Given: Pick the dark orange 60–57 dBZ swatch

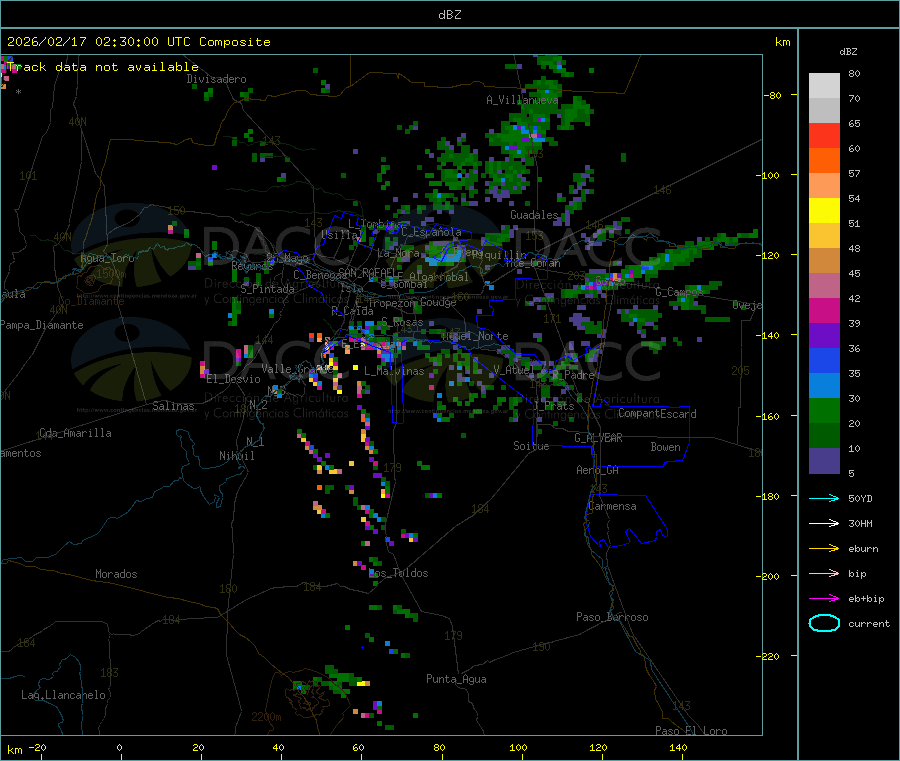Looking at the screenshot, I should [x=824, y=161].
